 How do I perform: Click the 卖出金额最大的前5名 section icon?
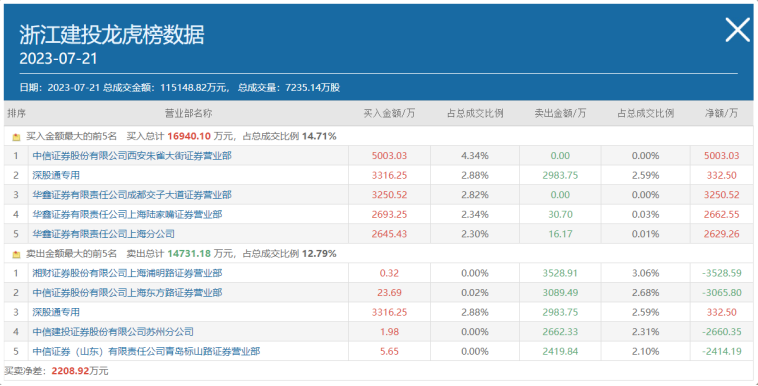pyautogui.click(x=16, y=254)
